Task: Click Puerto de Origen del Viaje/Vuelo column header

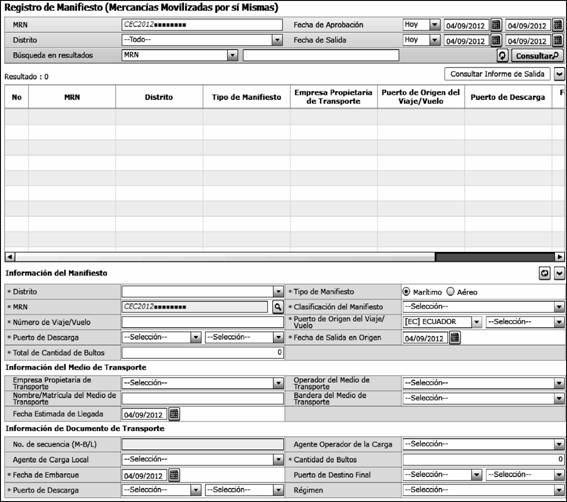Action: (421, 97)
